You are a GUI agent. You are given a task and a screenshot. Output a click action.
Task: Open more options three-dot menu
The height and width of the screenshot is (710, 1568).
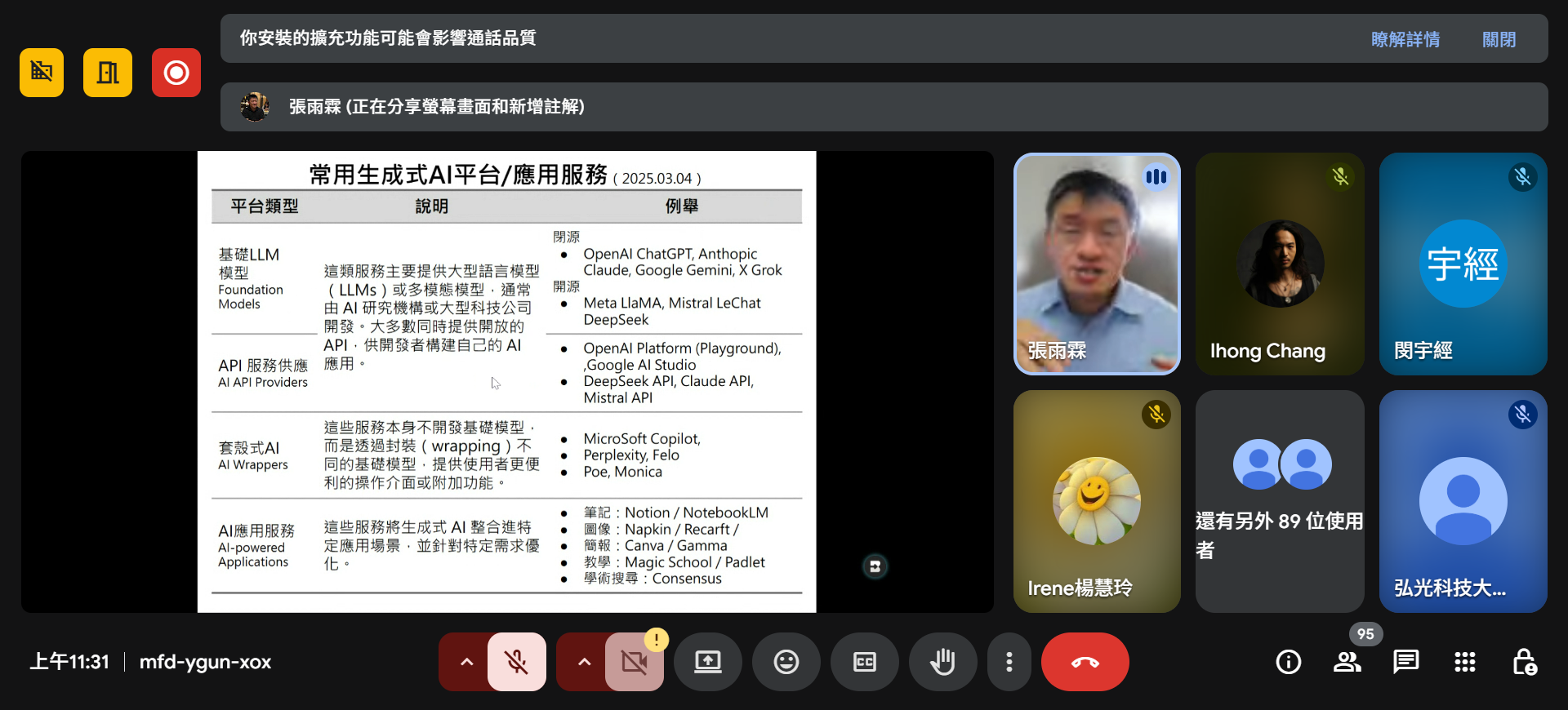(1009, 662)
